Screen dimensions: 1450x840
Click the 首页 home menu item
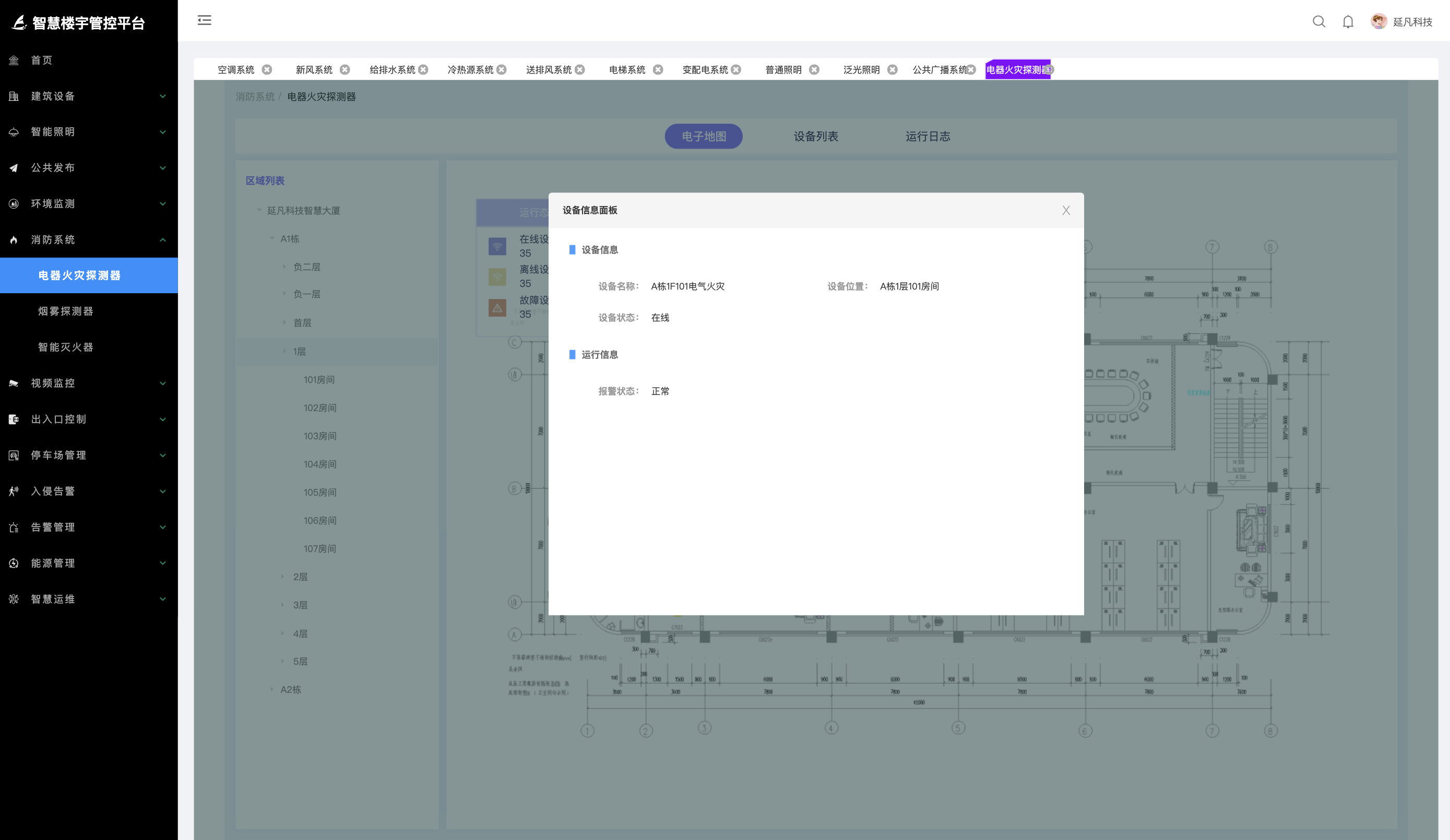pos(41,61)
